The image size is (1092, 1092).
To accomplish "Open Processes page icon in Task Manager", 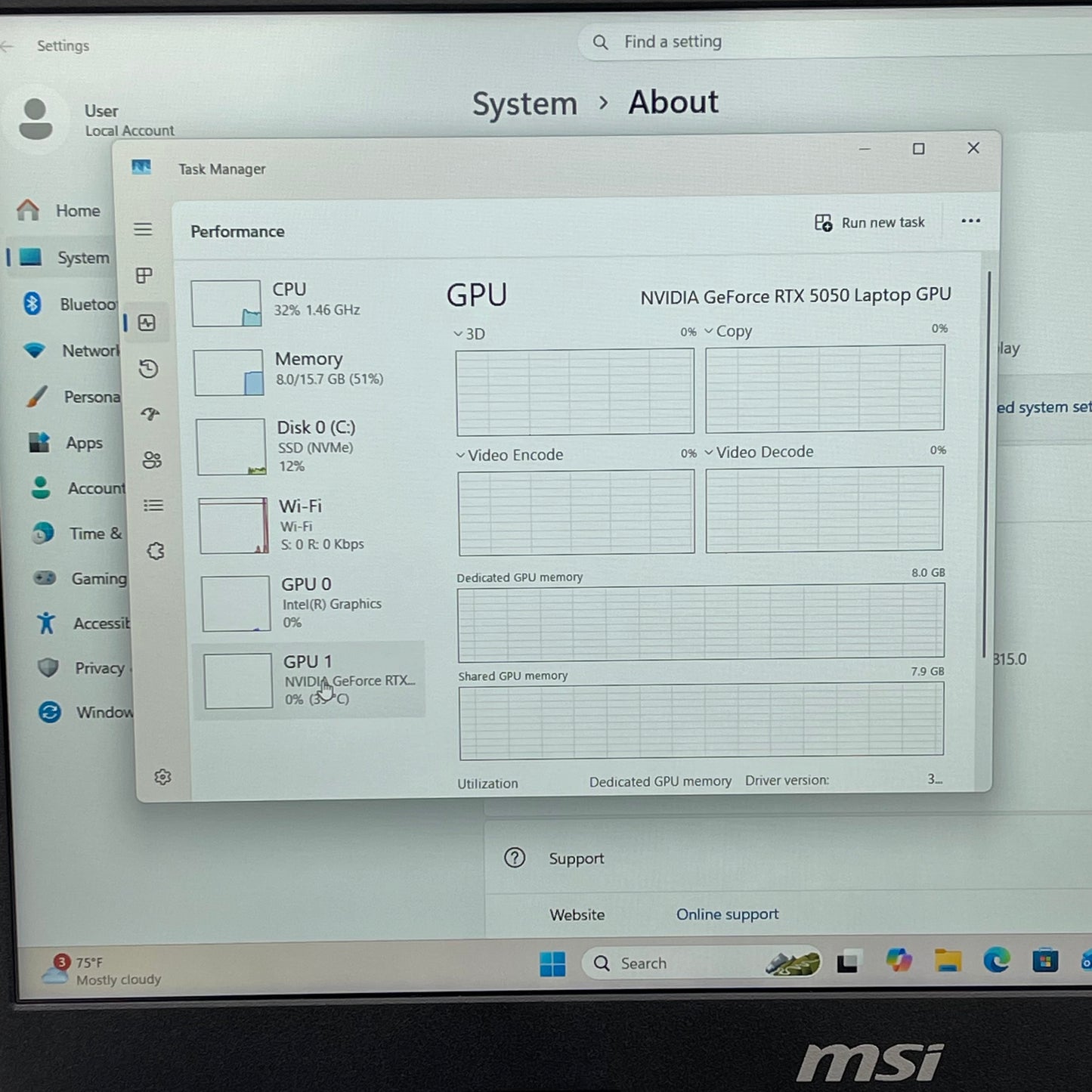I will 144,276.
